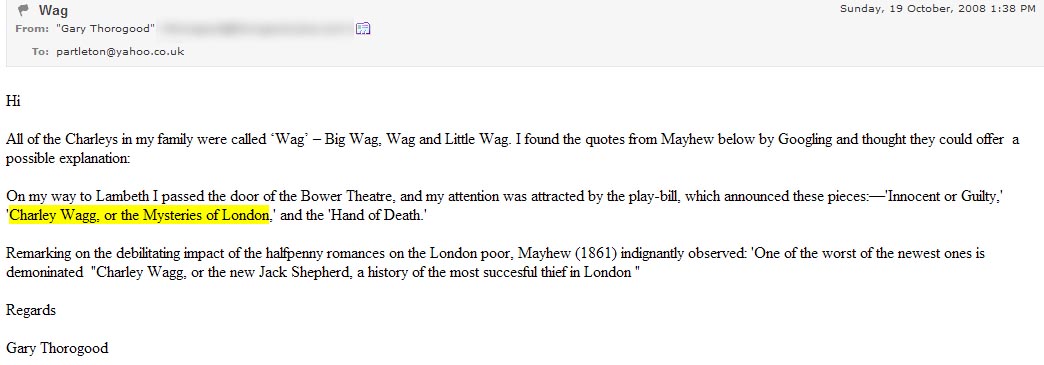This screenshot has width=1044, height=365.
Task: Select sender name "Gary Thorogood"
Action: pos(105,28)
